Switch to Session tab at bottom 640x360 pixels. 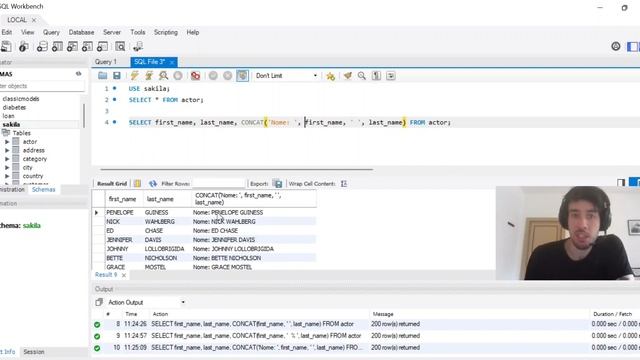[x=34, y=352]
